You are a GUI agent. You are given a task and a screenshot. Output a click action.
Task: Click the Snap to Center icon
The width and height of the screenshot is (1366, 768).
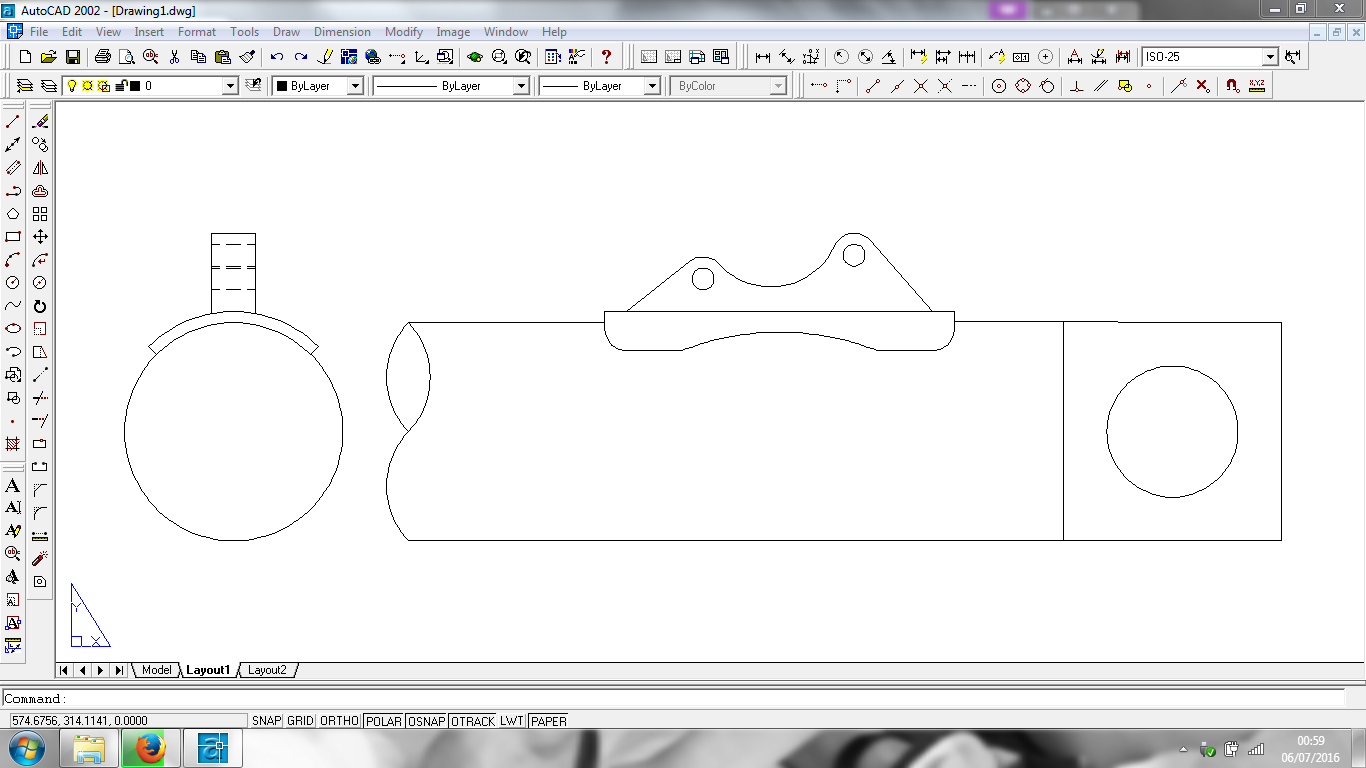(998, 86)
